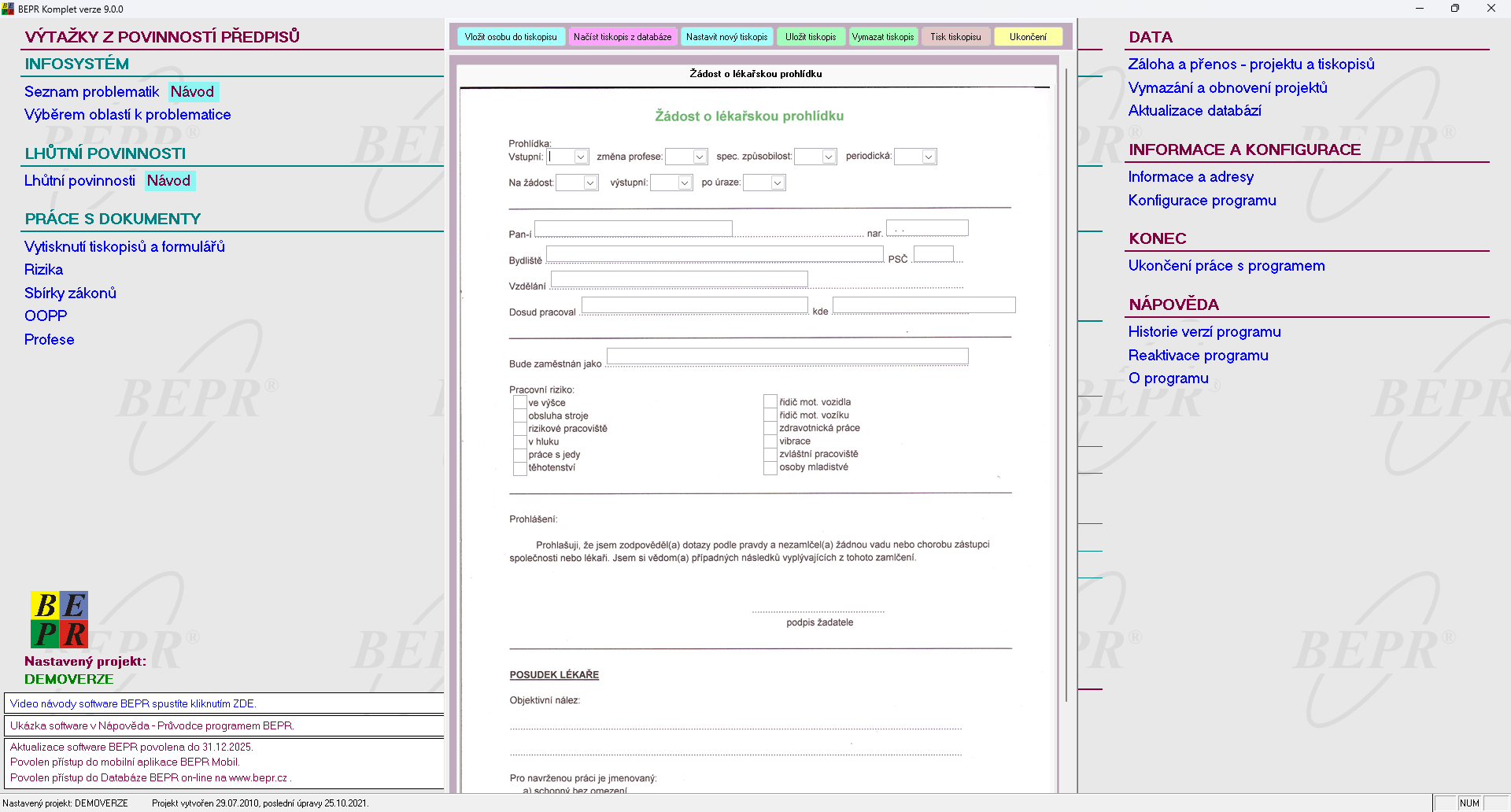Viewport: 1511px width, 812px height.
Task: Check the 'obsluha stroje' checkbox
Action: pos(519,415)
